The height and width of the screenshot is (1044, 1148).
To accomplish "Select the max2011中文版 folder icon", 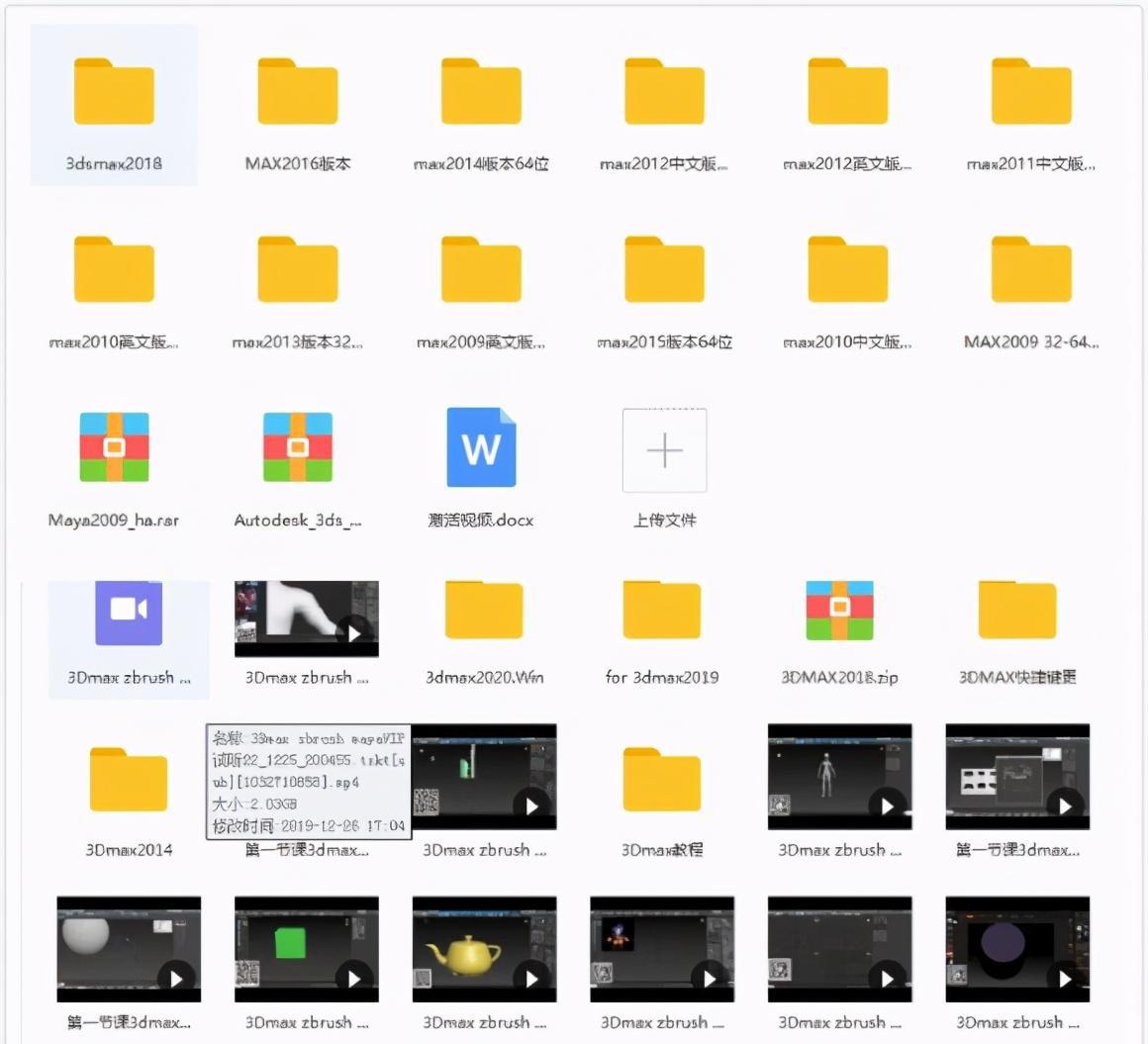I will [x=1031, y=91].
